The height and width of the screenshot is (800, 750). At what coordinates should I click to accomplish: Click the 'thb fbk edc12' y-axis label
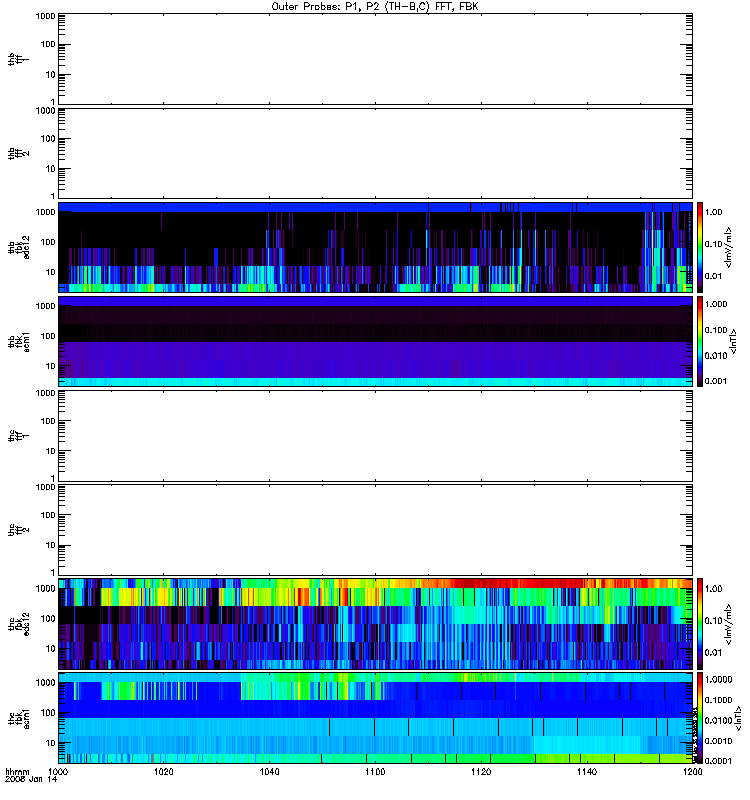(x=18, y=247)
